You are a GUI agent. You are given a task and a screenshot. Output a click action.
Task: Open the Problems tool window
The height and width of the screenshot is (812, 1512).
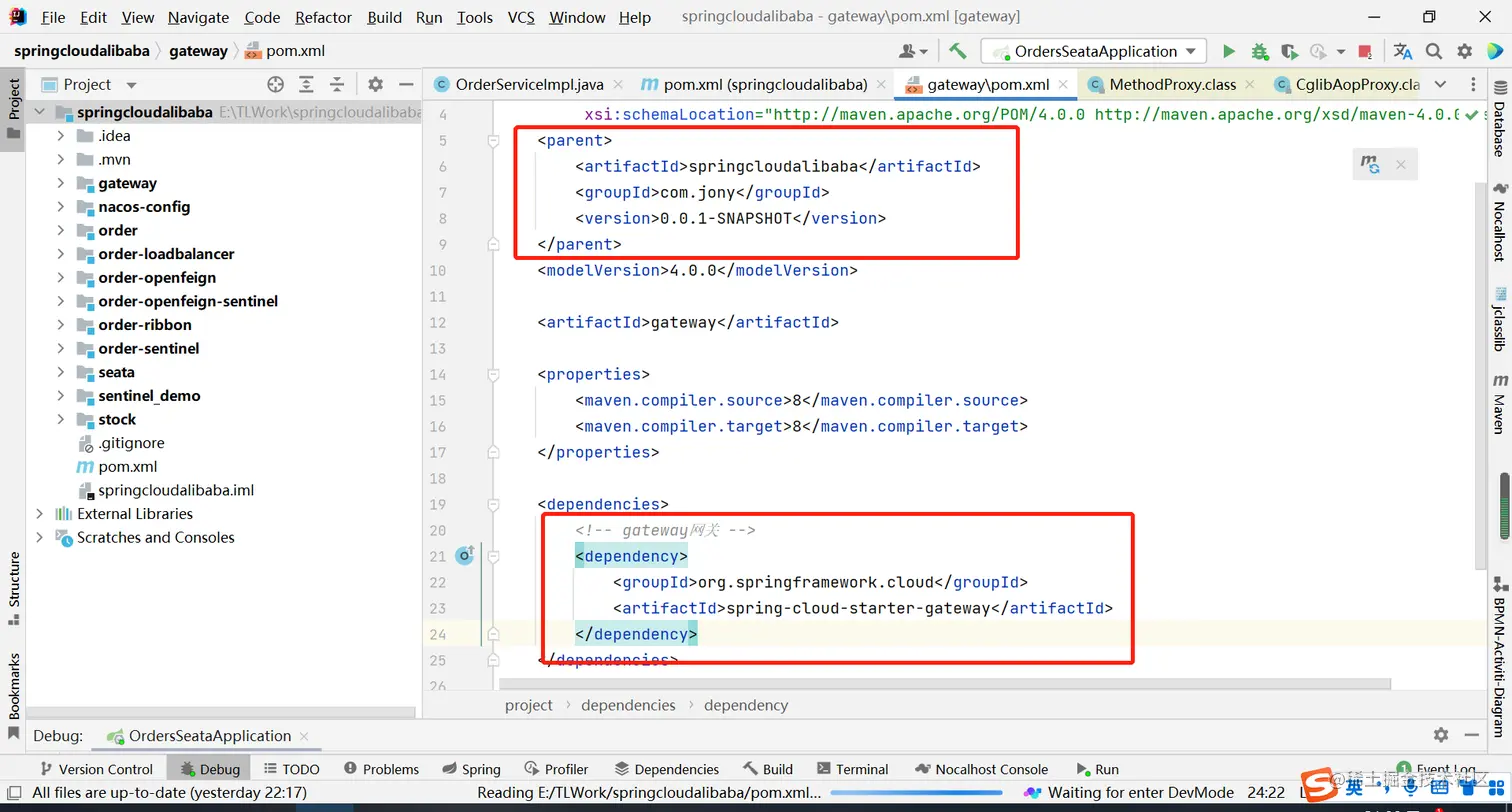tap(381, 769)
